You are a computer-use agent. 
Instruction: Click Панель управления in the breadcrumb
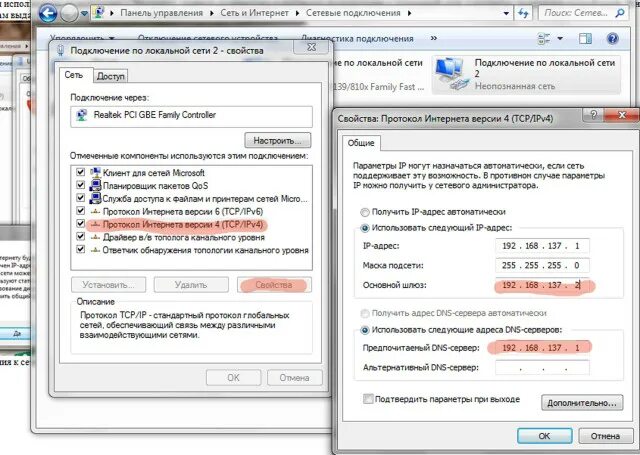click(162, 13)
